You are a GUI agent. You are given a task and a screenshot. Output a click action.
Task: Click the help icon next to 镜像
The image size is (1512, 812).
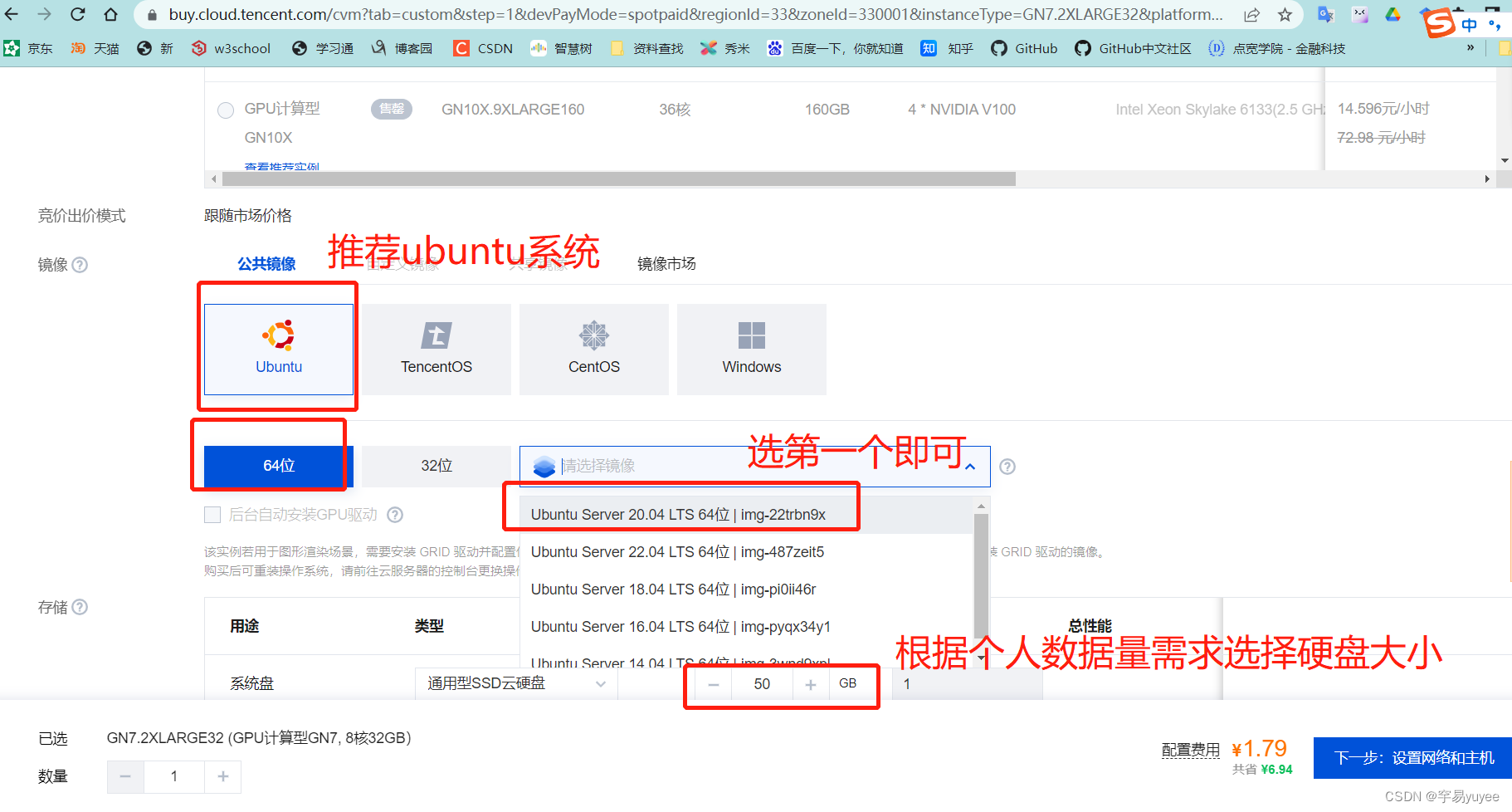80,265
